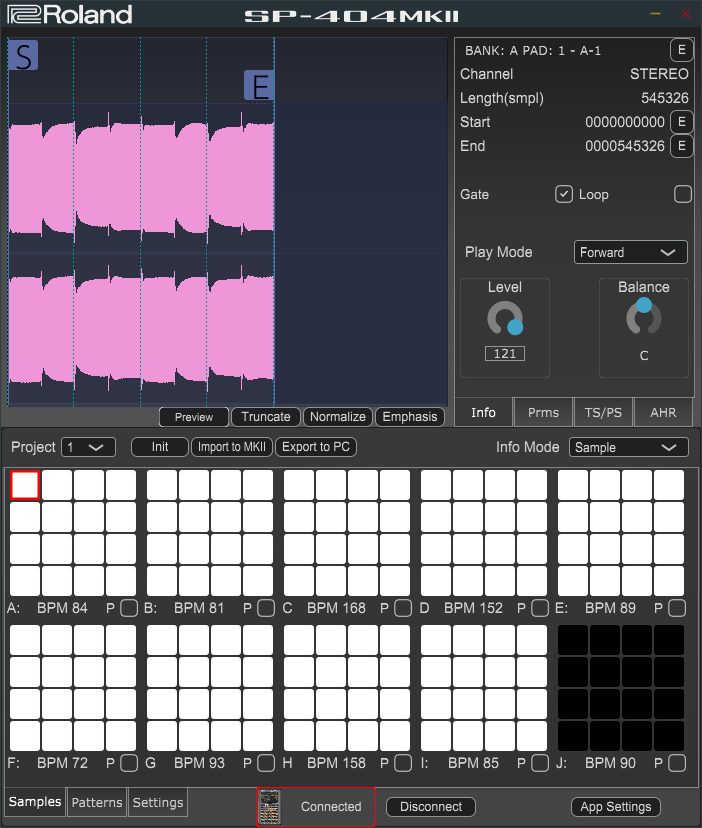Click the Emphasis button
Image resolution: width=702 pixels, height=828 pixels.
410,417
